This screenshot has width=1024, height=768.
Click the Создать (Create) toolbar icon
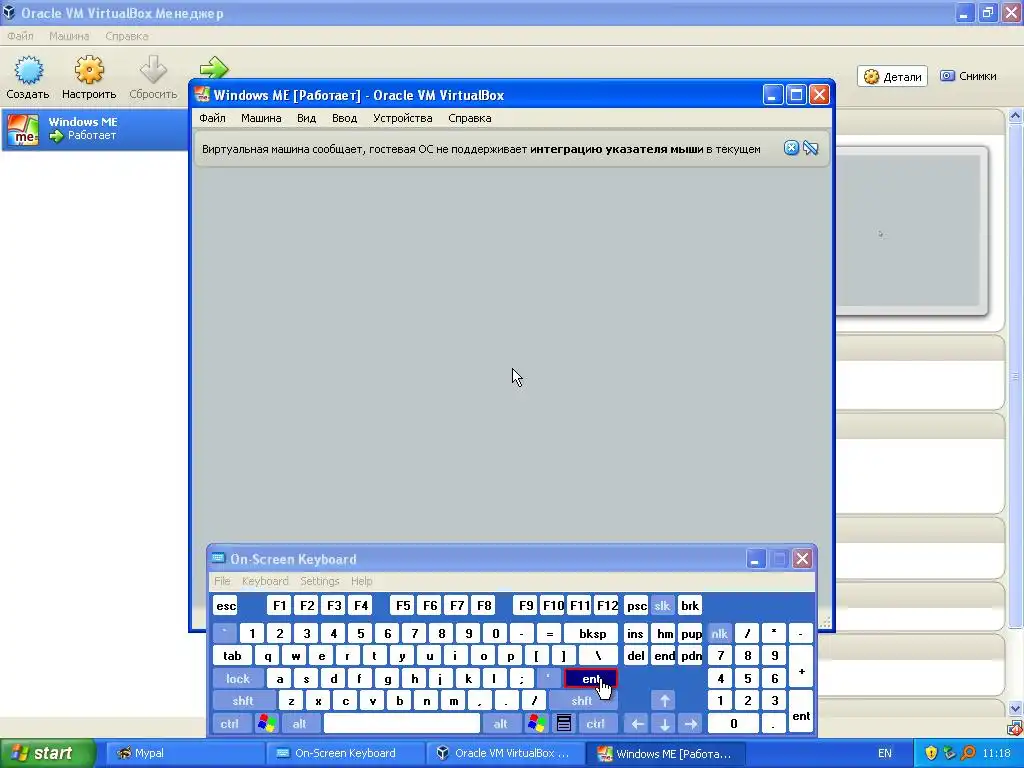[x=28, y=71]
